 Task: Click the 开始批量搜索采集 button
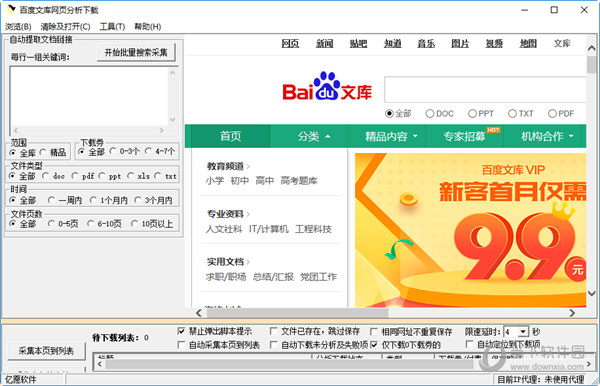pos(136,52)
